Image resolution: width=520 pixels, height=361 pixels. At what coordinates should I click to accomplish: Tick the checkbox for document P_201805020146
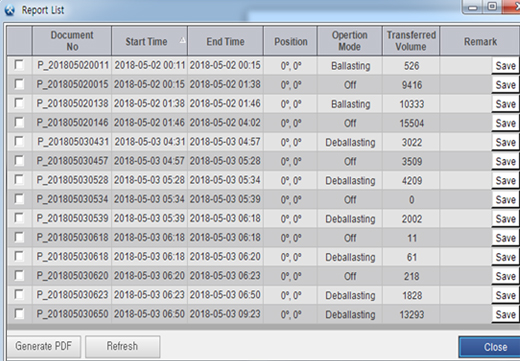point(19,122)
